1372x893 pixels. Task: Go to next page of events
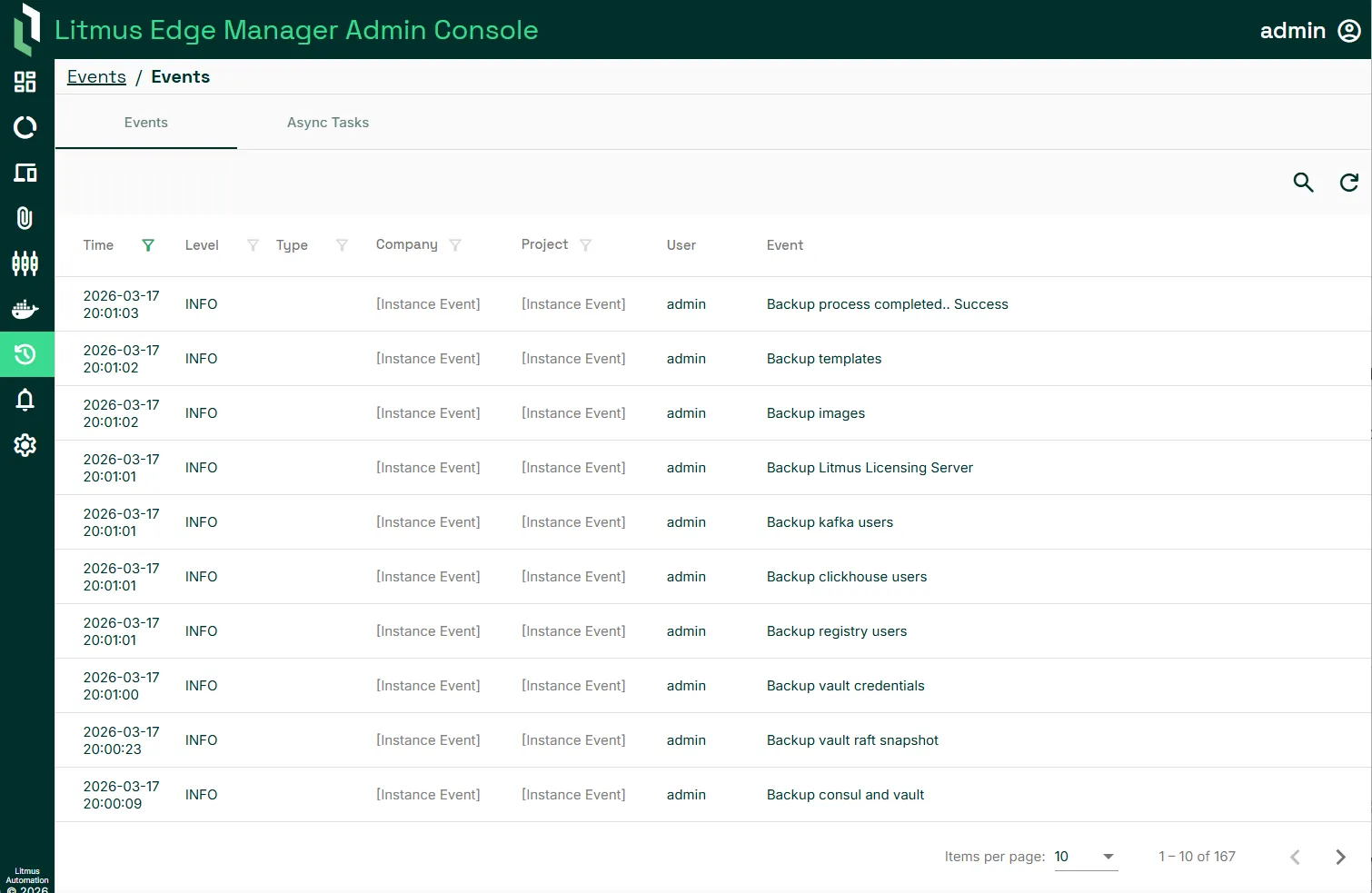[1340, 857]
